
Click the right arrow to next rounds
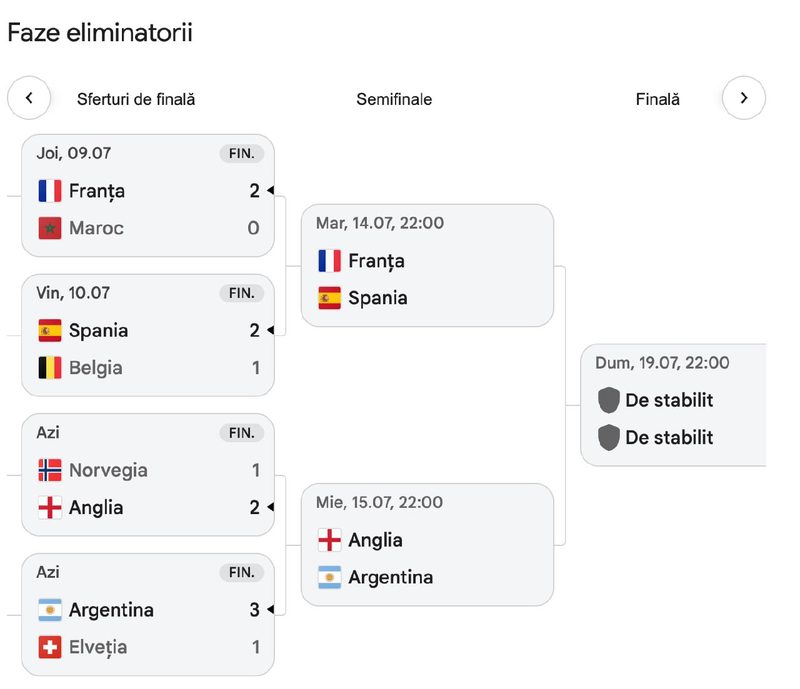click(744, 98)
